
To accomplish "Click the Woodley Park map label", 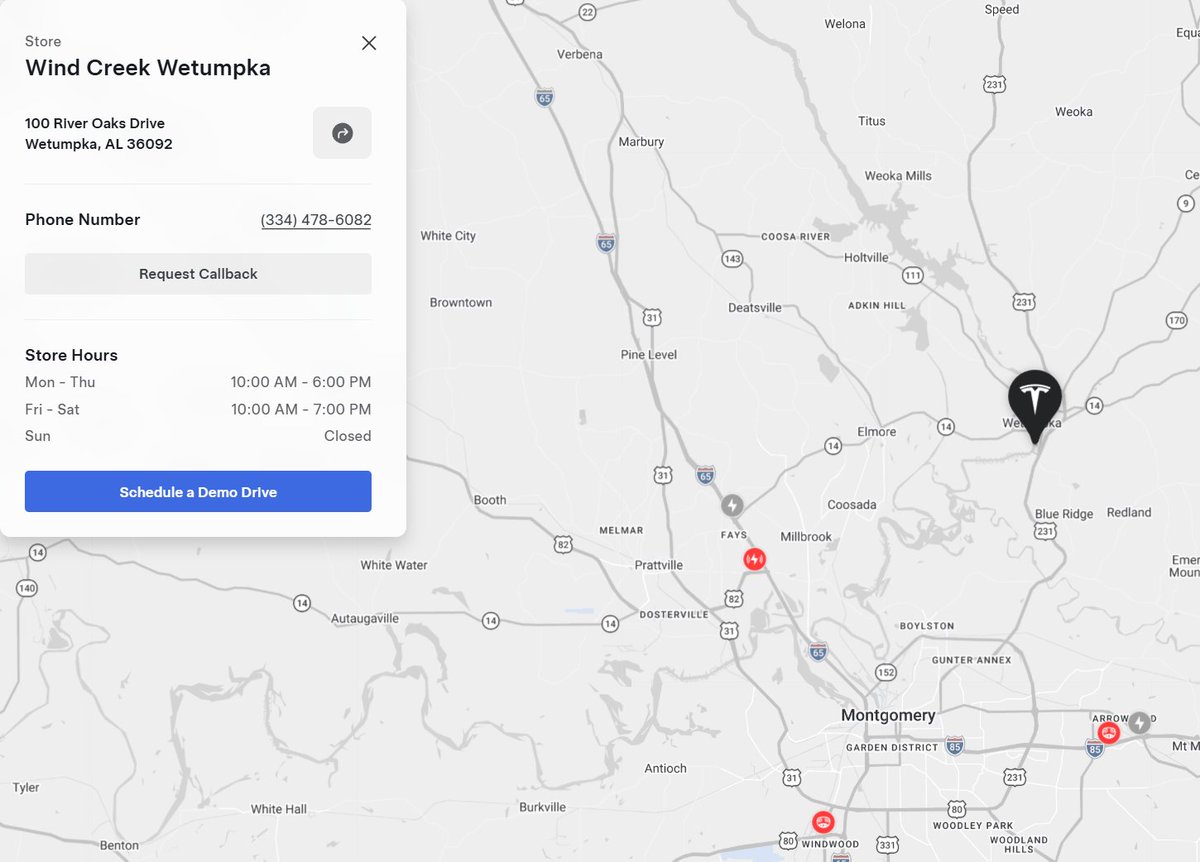I will pos(973,826).
